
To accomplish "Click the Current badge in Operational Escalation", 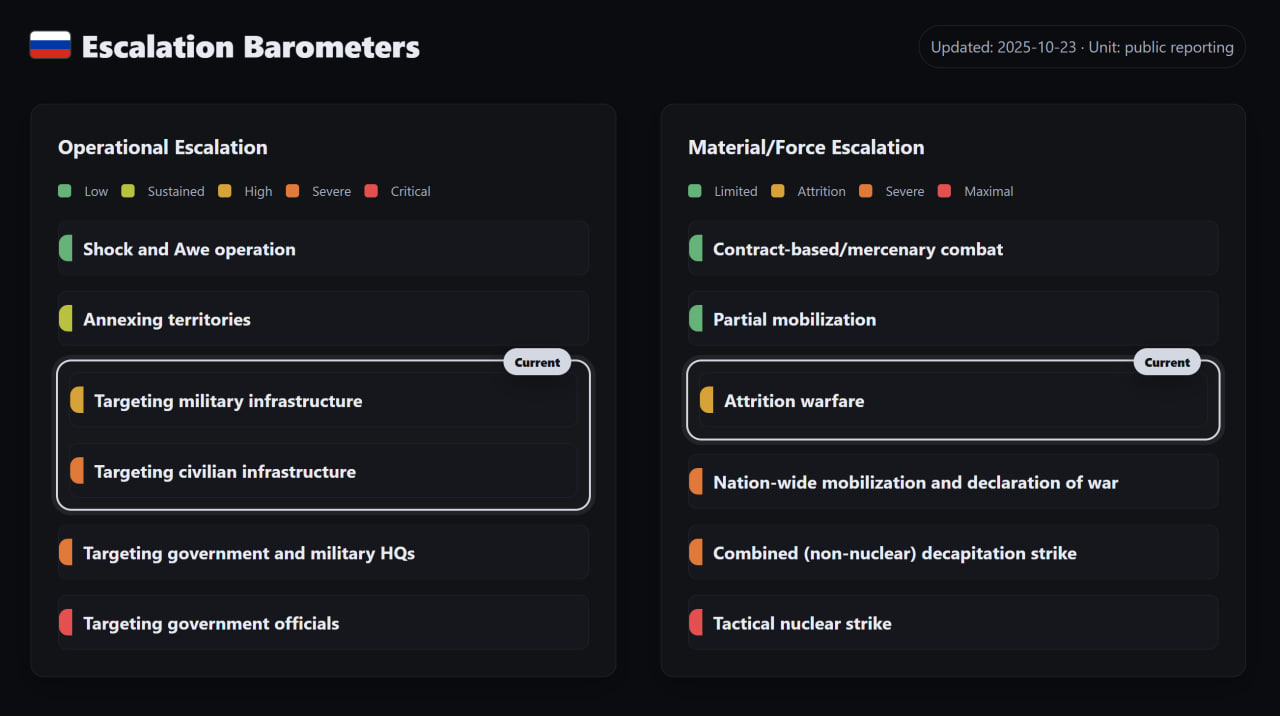I will pyautogui.click(x=537, y=362).
